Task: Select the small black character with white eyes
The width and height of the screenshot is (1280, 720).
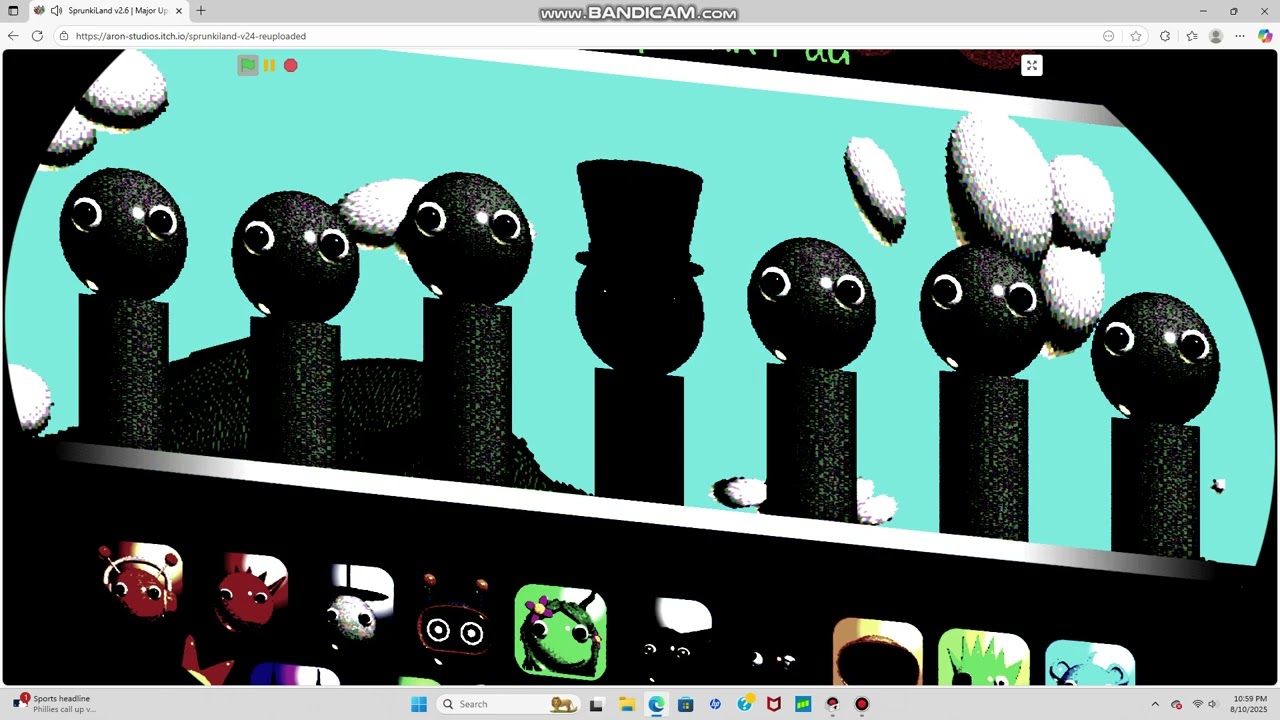Action: pos(772,659)
